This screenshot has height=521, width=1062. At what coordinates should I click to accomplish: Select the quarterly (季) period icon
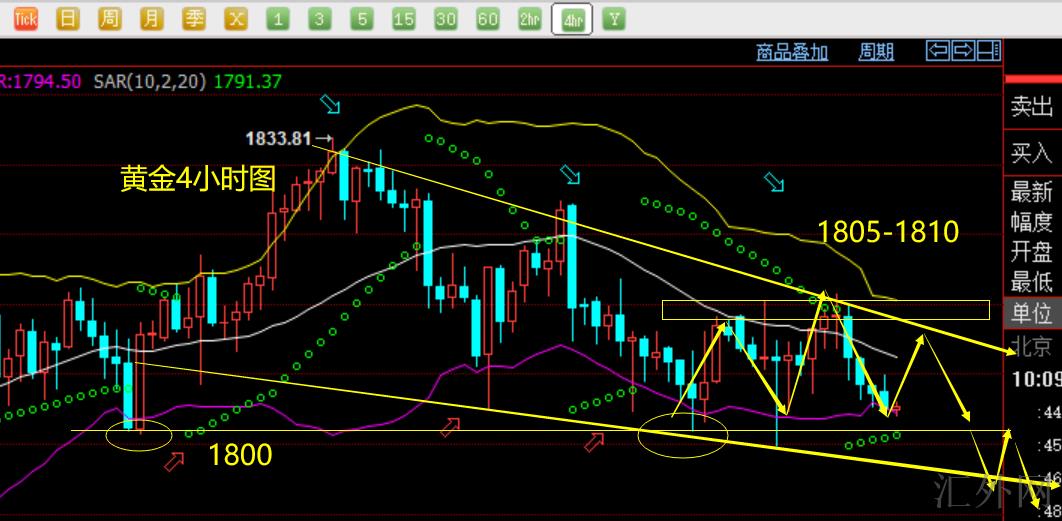click(x=194, y=19)
